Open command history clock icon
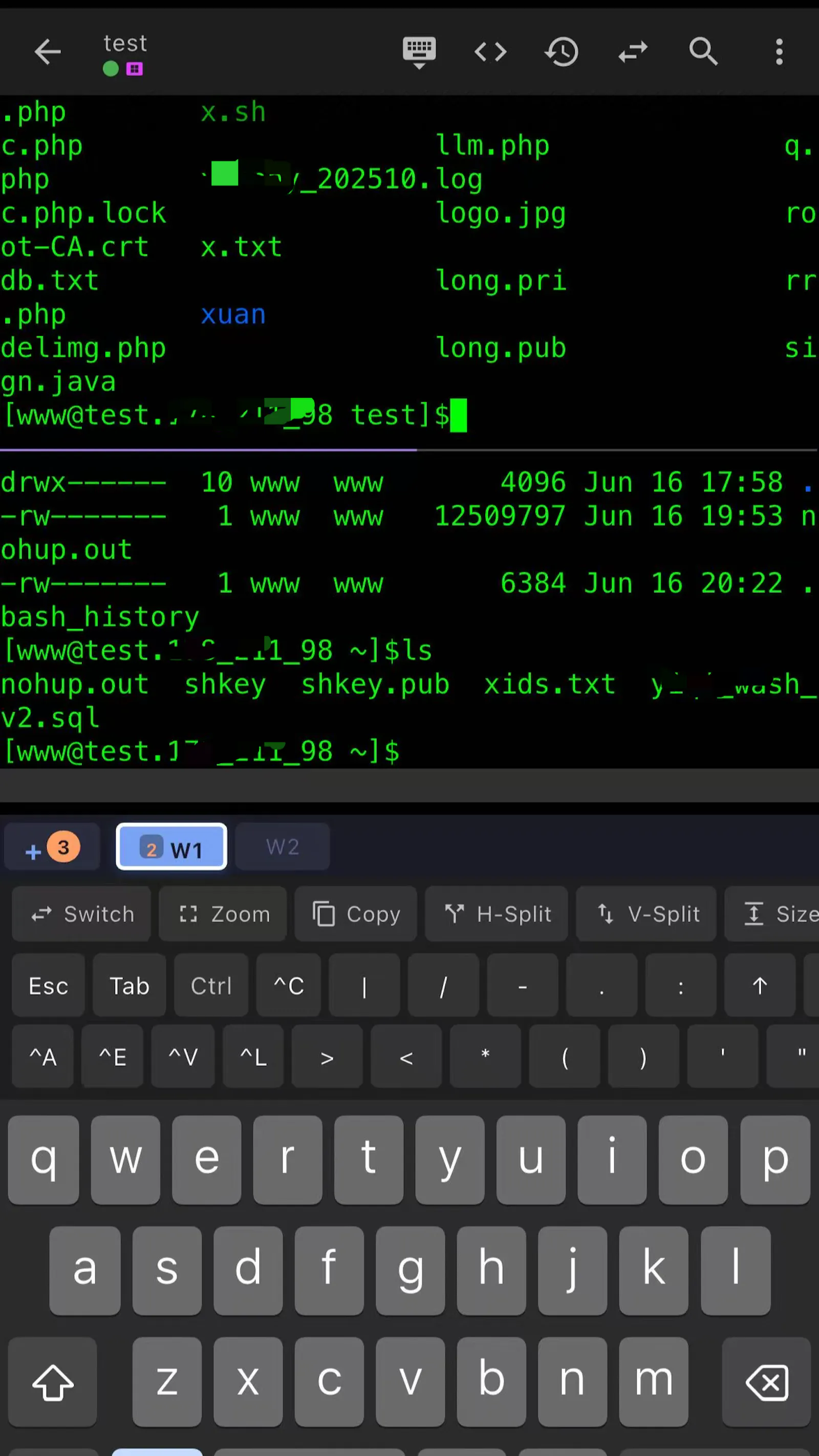Image resolution: width=819 pixels, height=1456 pixels. [561, 52]
